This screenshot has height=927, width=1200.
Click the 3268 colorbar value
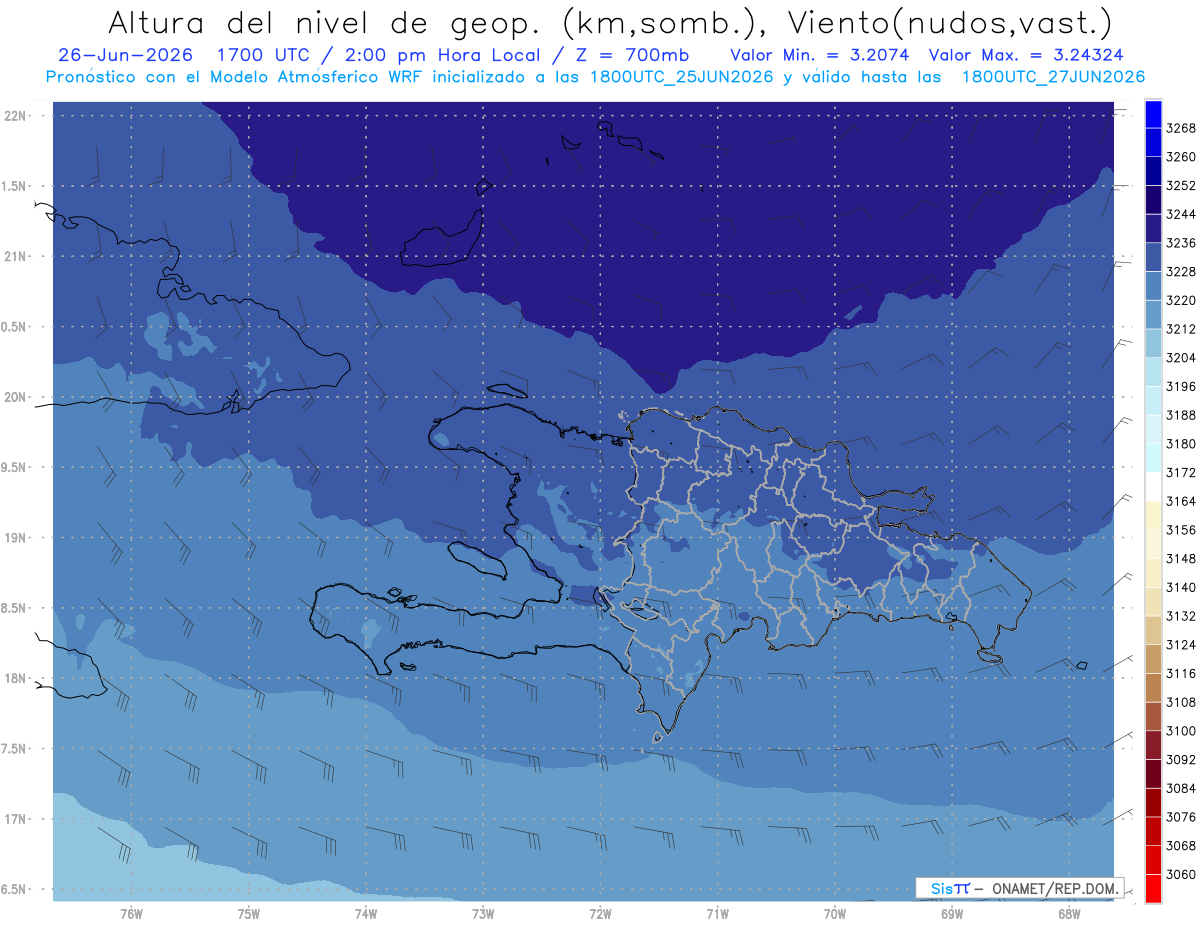pos(1181,128)
